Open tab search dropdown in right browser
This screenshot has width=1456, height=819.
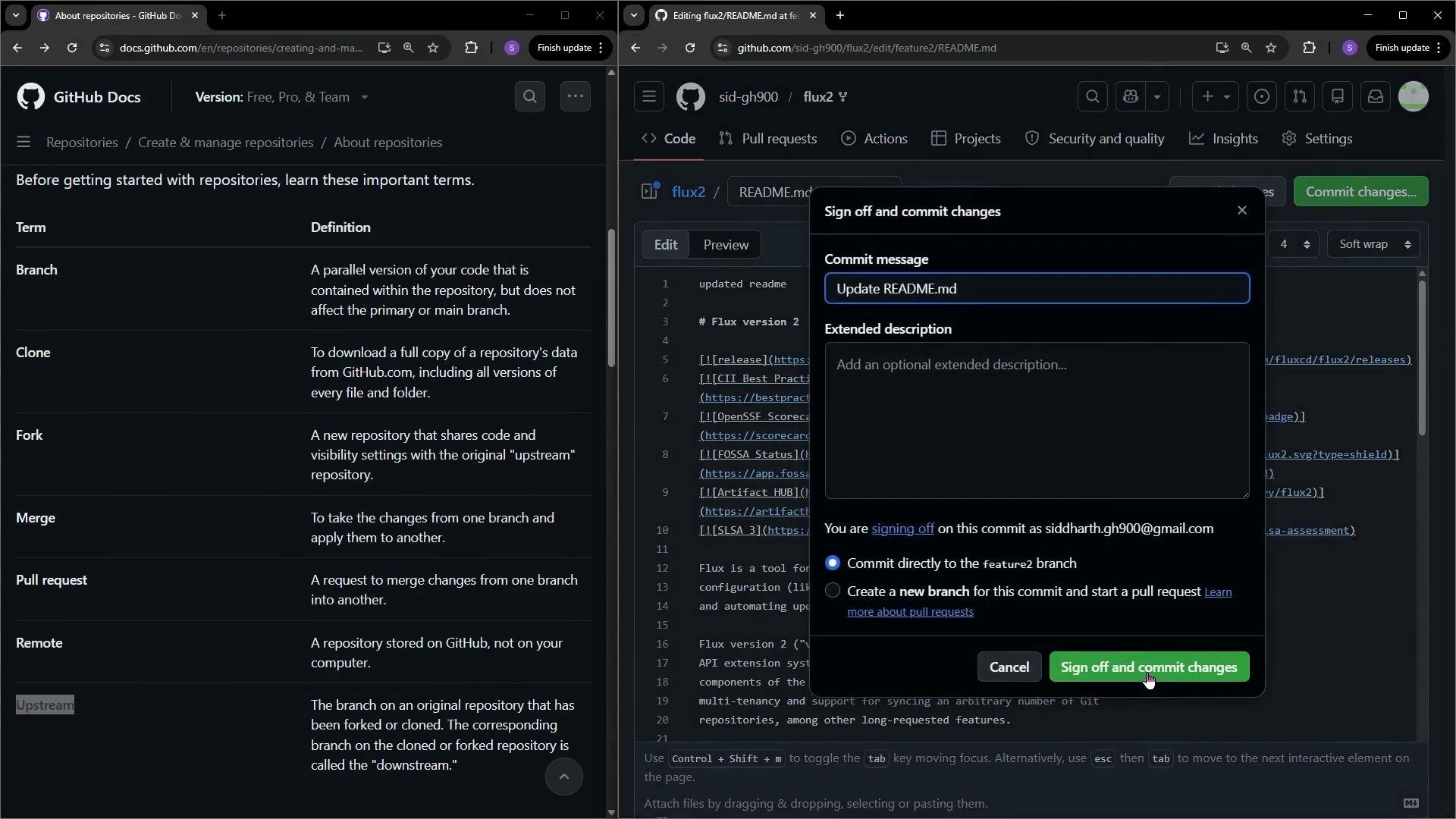(634, 15)
